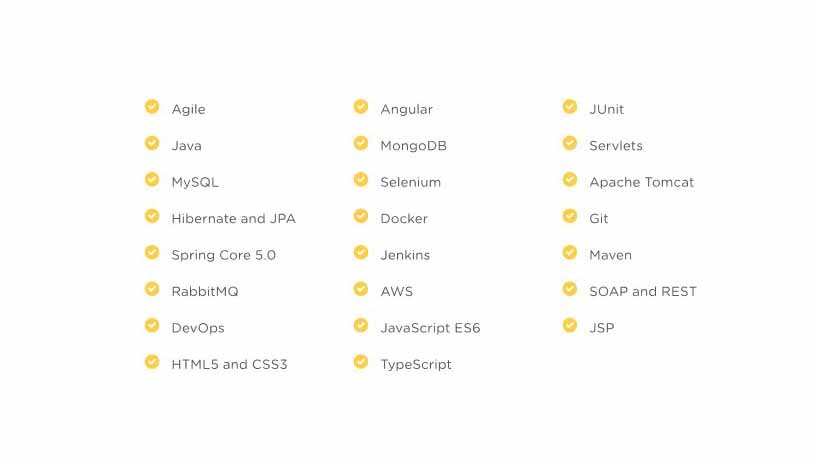Click the checkmark next to Jenkins
Viewport: 816px width, 460px height.
click(x=361, y=253)
